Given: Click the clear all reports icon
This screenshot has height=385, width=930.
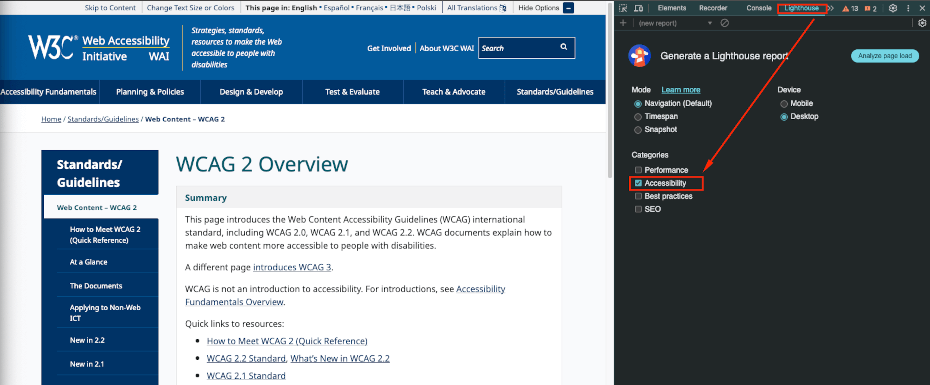Looking at the screenshot, I should click(x=725, y=23).
